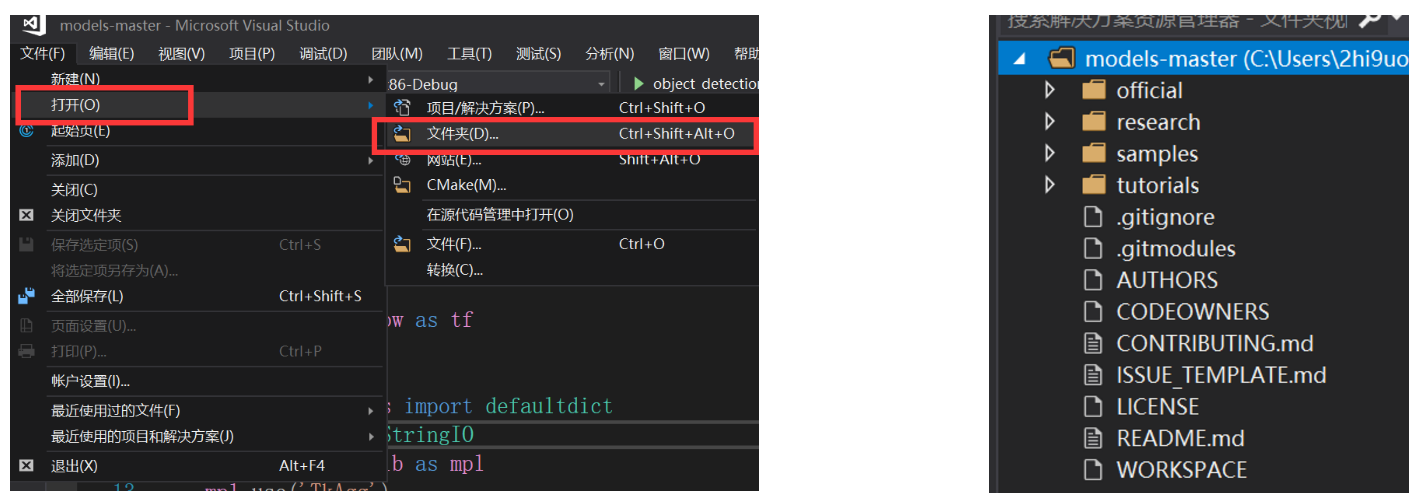Screen dimensions: 1427x502
Task: Open 最近使用过的文件(F) submenu
Action: [201, 410]
